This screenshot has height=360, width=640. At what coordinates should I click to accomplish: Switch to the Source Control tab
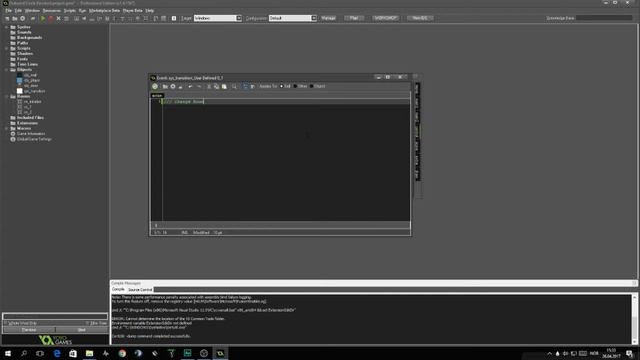pos(140,290)
